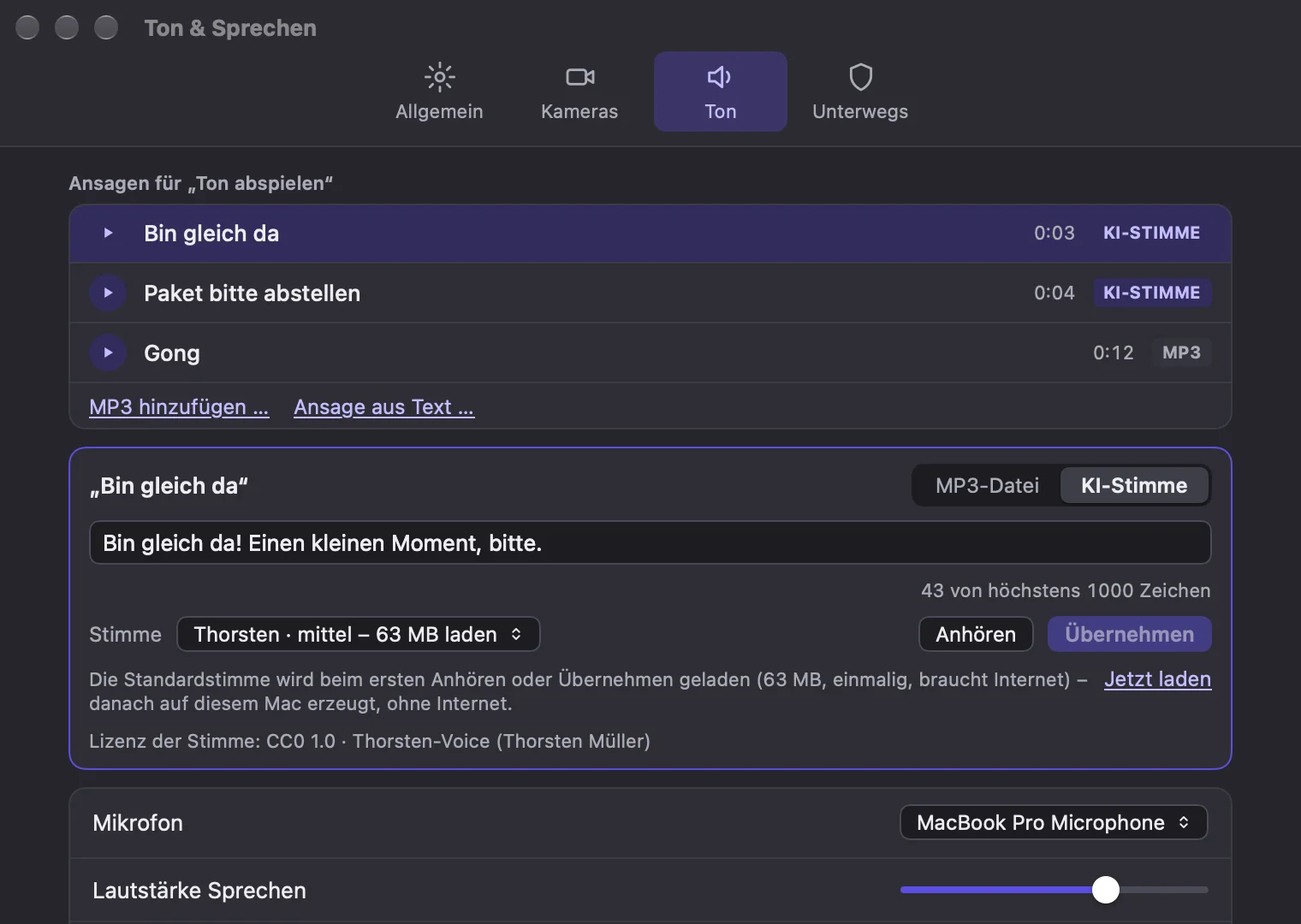Click the Allgemein sun-gear icon

click(x=439, y=77)
